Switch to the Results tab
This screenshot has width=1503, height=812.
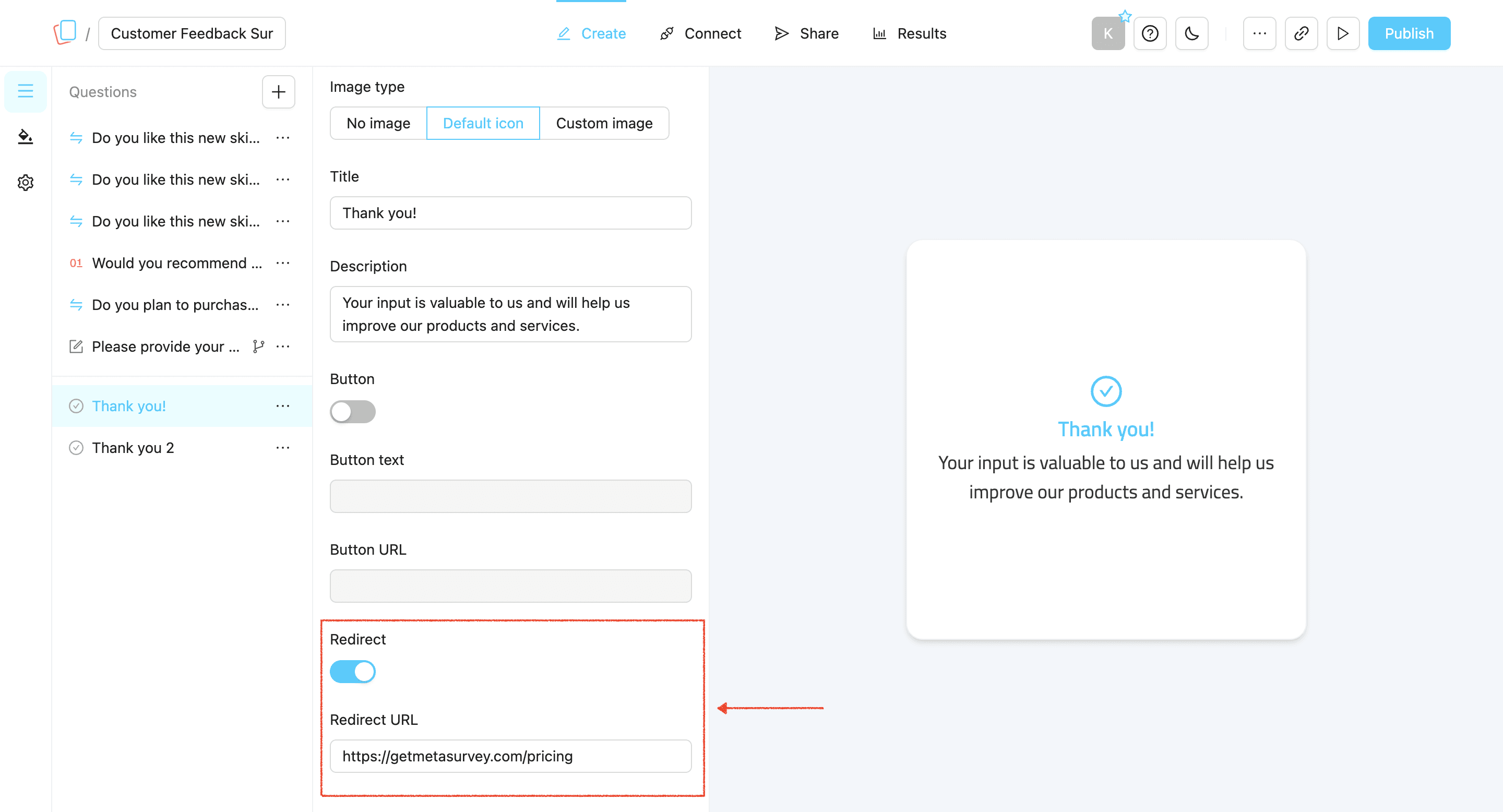tap(921, 33)
